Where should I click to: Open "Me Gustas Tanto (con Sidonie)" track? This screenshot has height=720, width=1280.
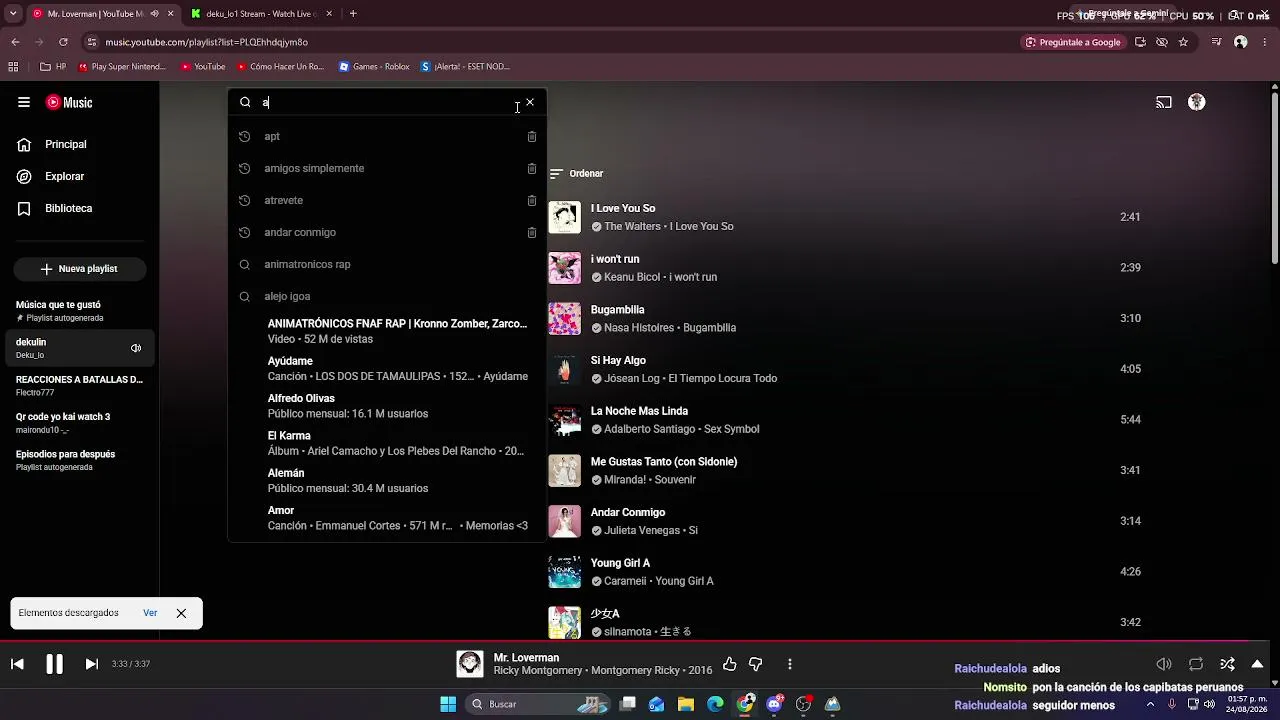[x=664, y=462]
